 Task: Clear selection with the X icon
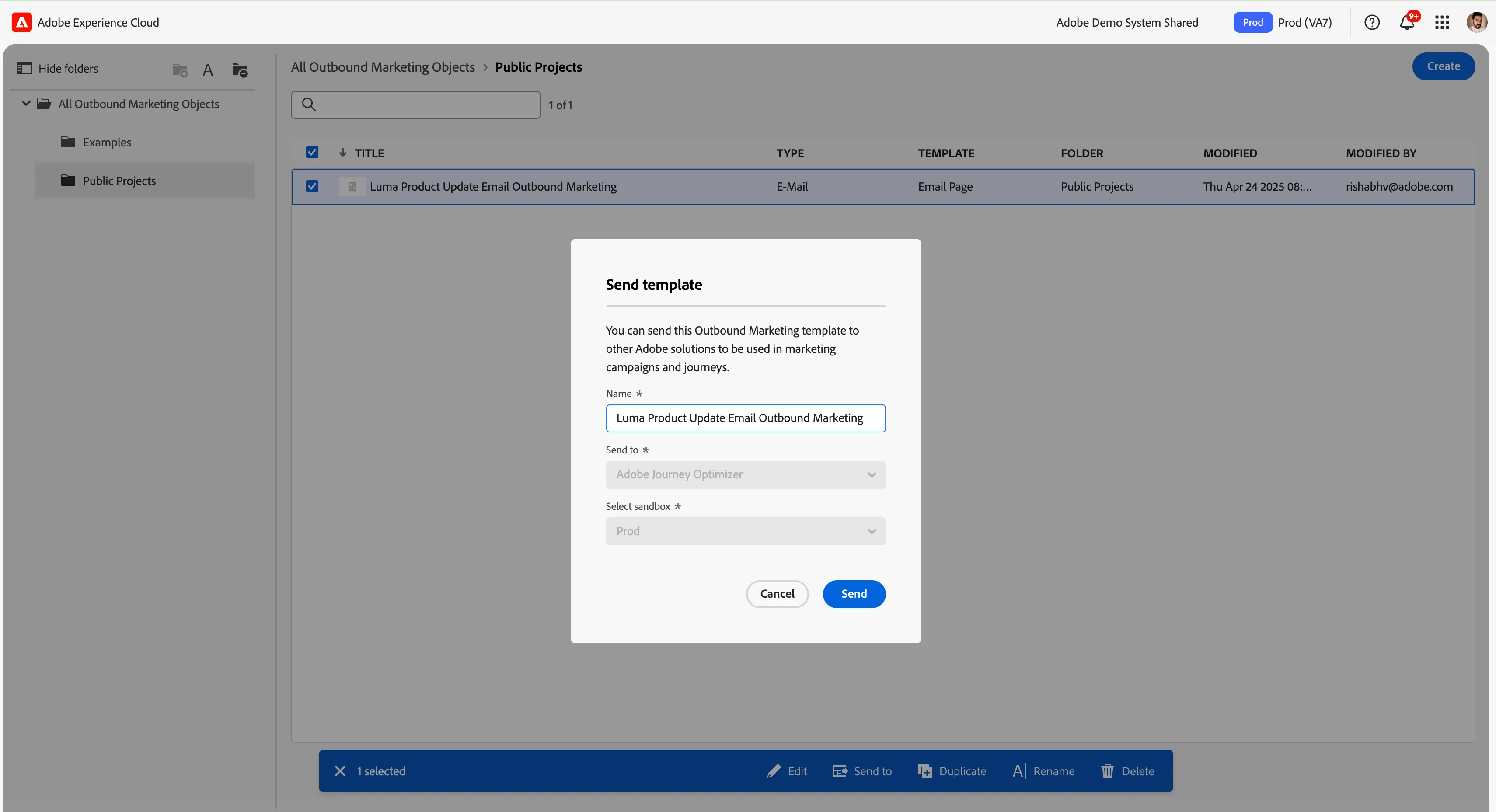point(340,771)
